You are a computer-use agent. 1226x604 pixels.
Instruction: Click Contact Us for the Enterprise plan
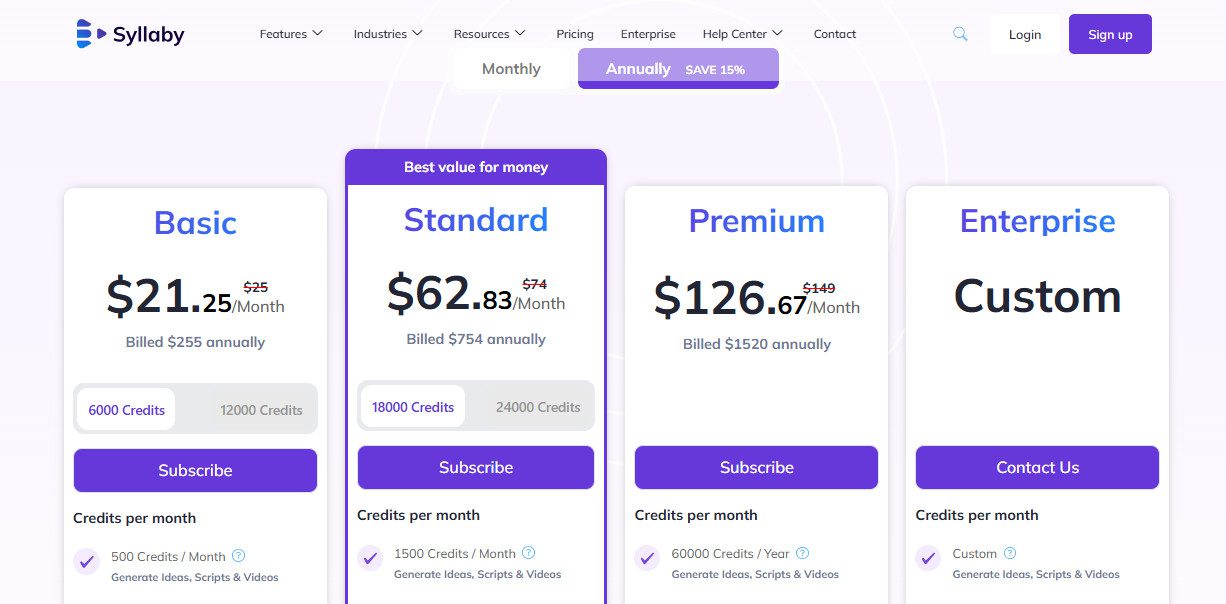pos(1037,467)
